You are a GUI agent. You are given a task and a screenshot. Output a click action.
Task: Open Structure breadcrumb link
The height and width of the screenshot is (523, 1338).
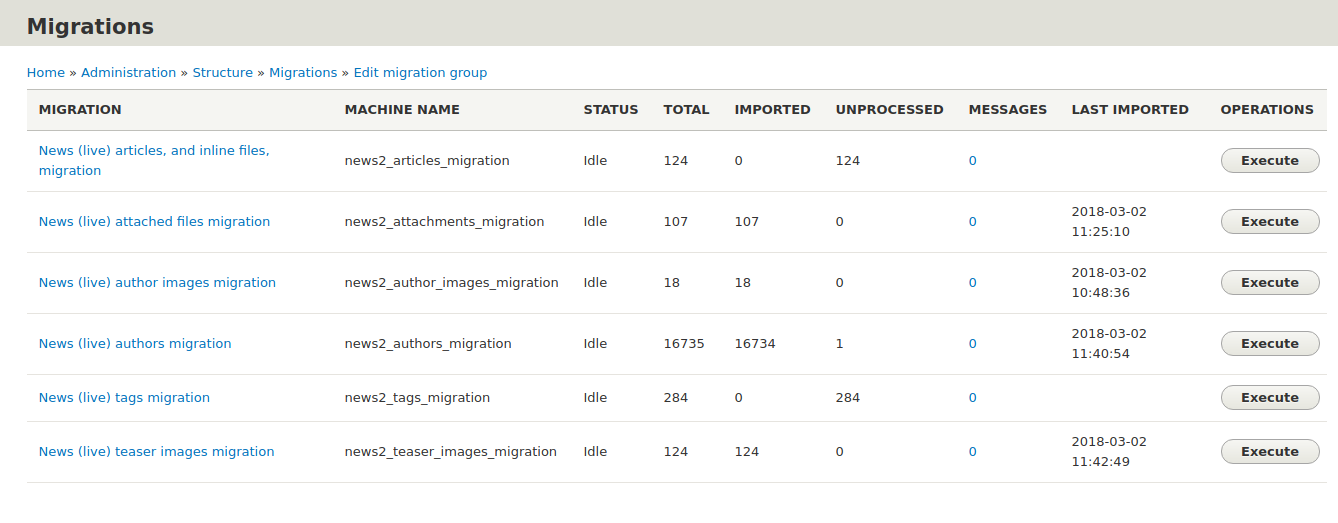222,73
